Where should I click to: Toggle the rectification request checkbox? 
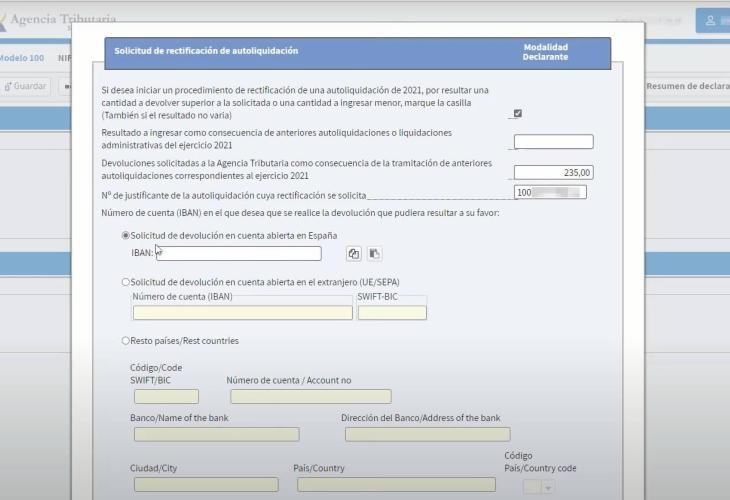(x=517, y=113)
